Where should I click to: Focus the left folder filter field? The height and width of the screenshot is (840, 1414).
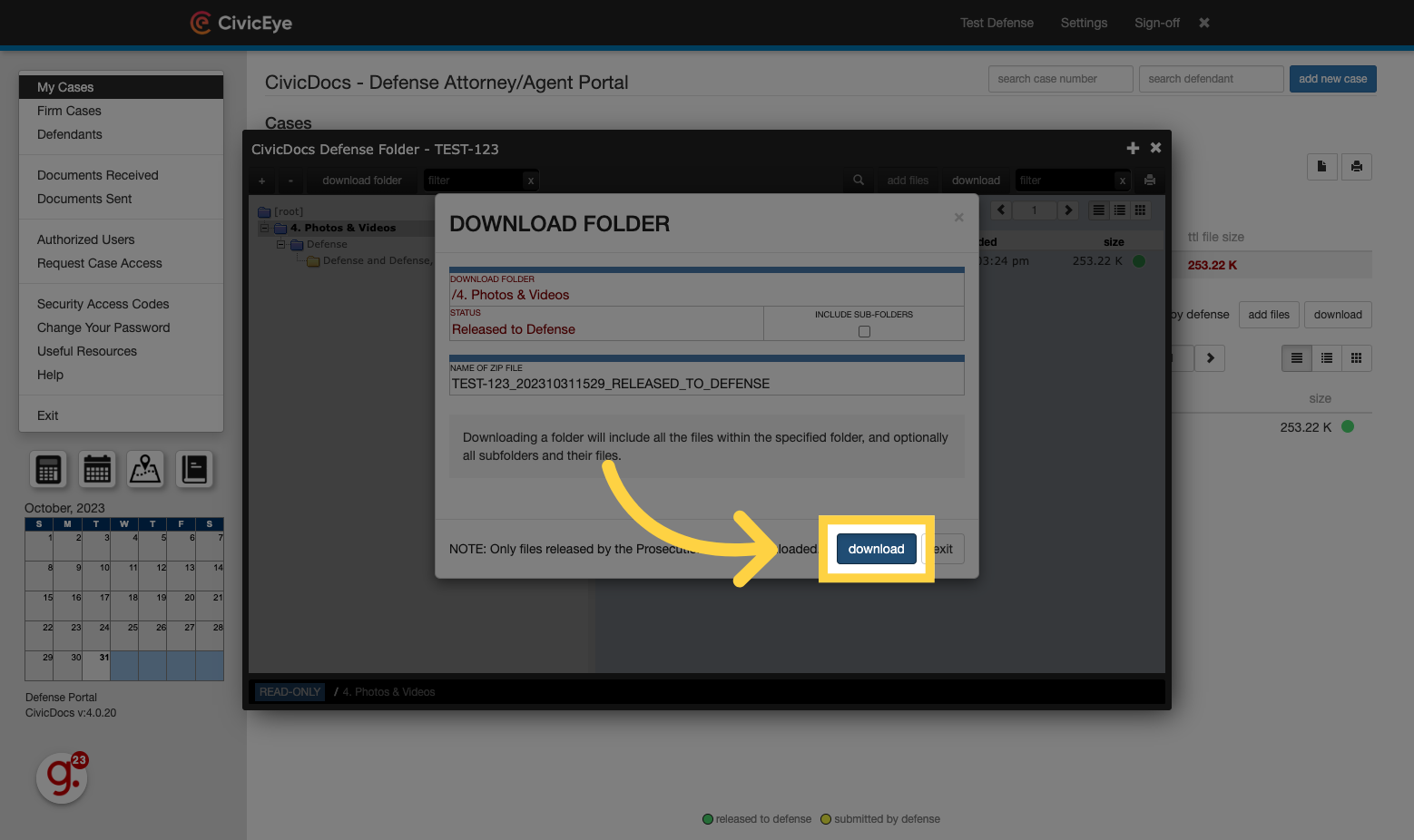[474, 181]
